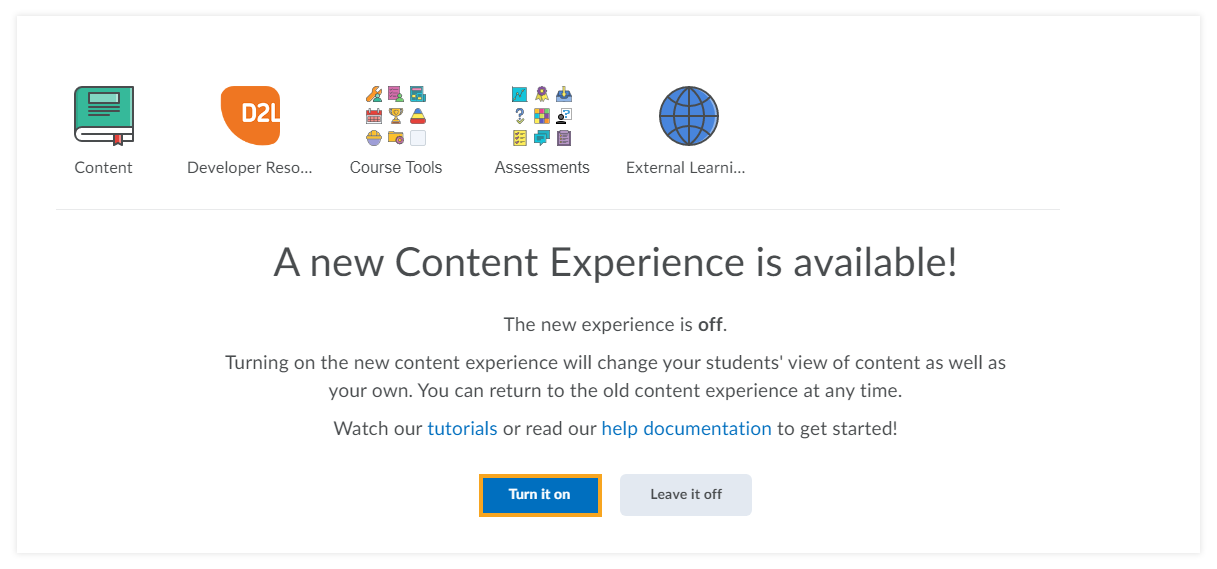Click the red calendar icon in Course Tools

tap(374, 116)
